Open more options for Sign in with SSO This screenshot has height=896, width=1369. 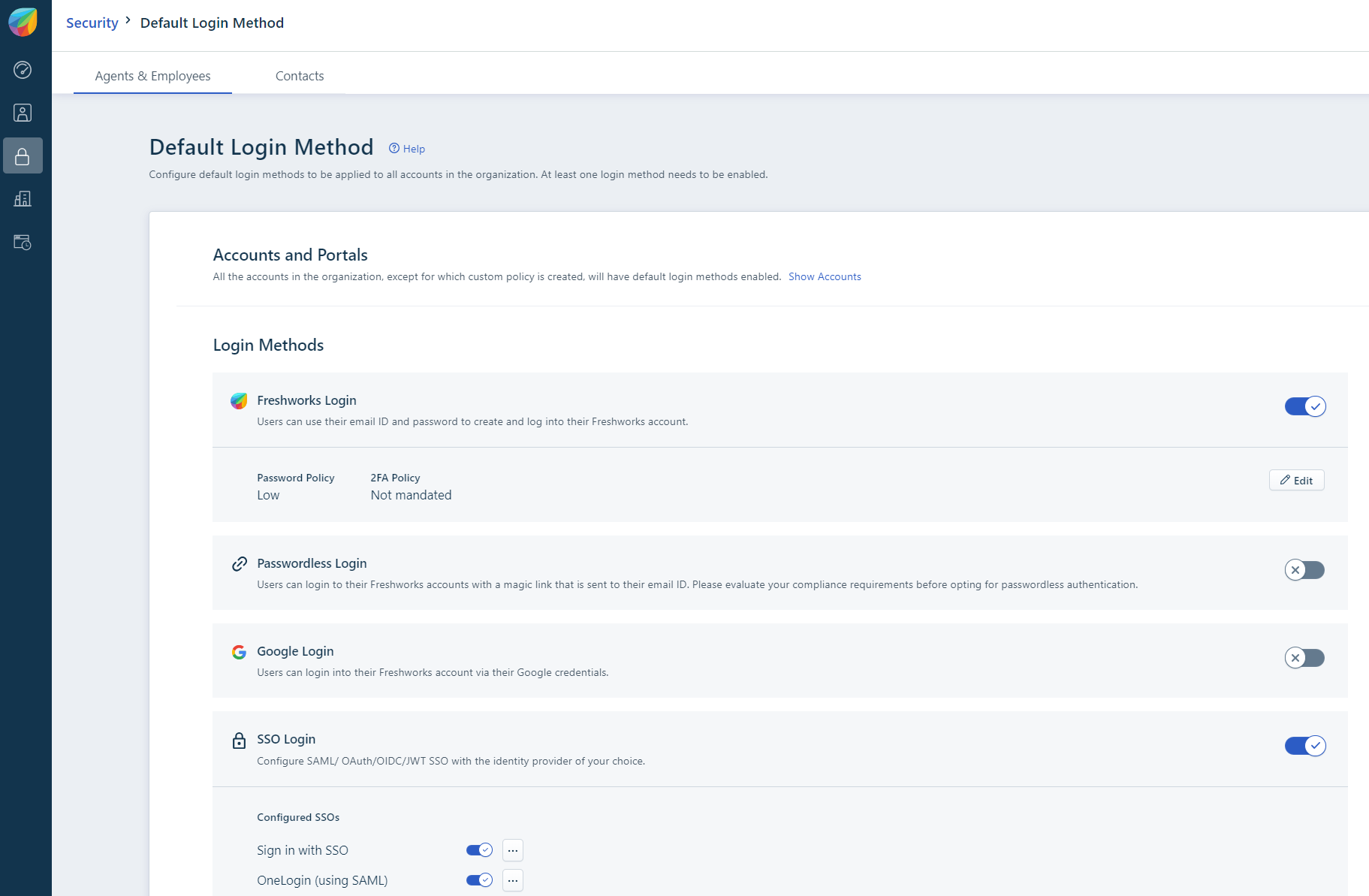point(513,850)
